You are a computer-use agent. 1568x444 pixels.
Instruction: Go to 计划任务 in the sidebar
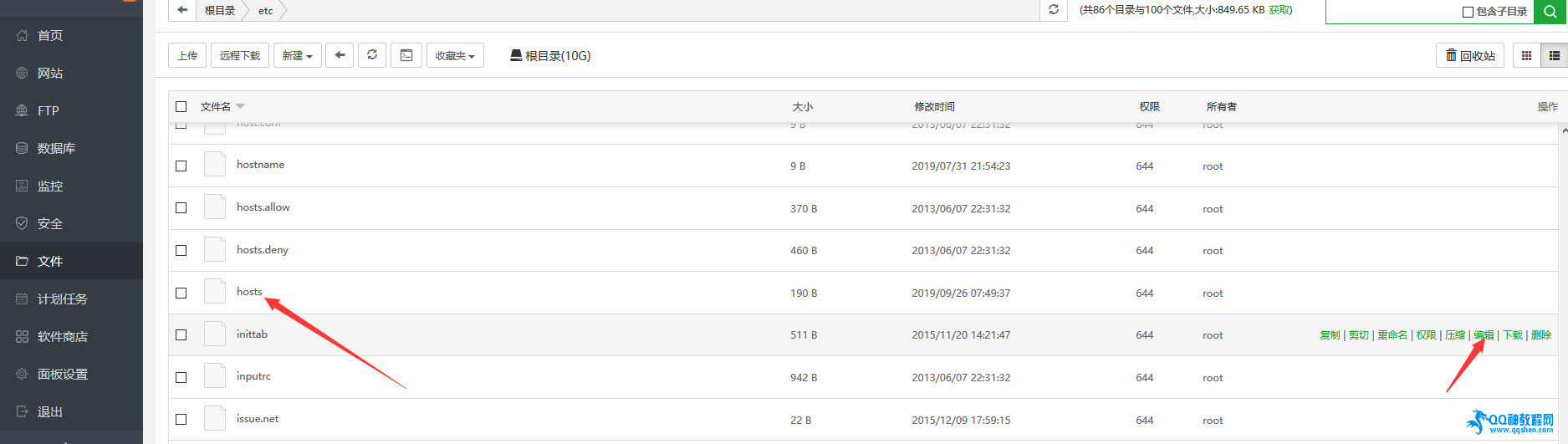tap(62, 299)
